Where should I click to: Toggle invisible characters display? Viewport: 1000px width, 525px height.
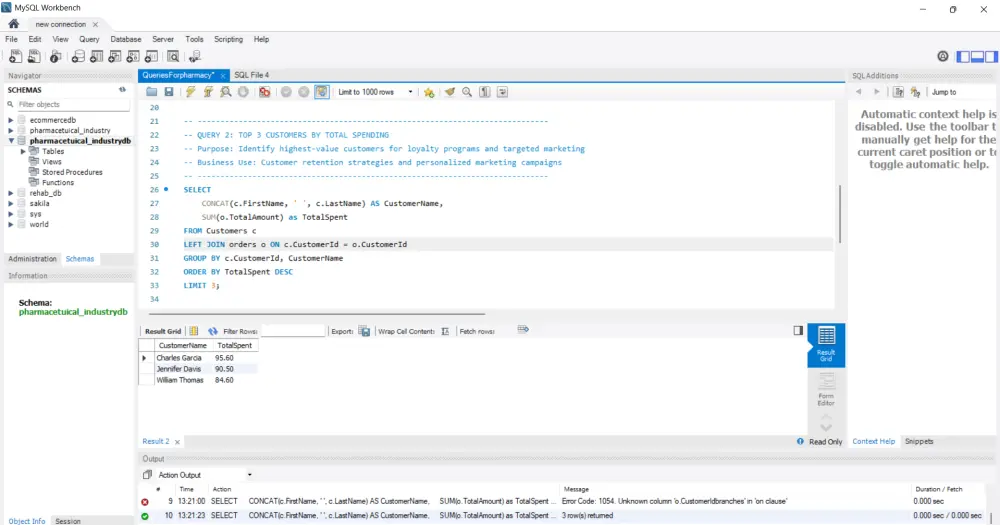[x=485, y=92]
